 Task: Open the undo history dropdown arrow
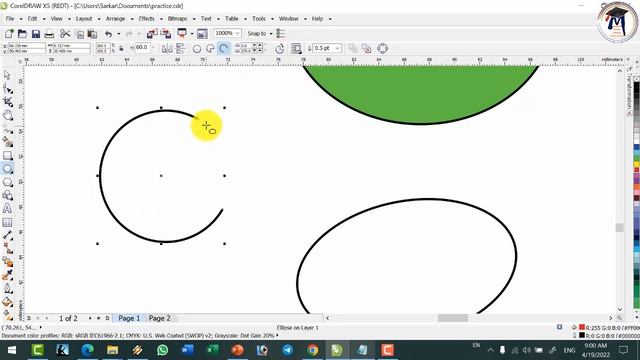click(x=119, y=34)
